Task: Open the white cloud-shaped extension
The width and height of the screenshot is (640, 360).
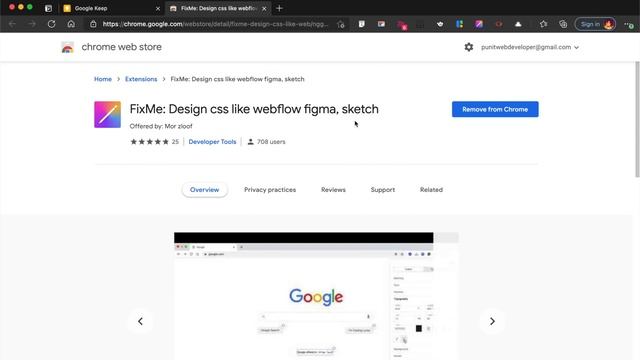Action: click(518, 24)
